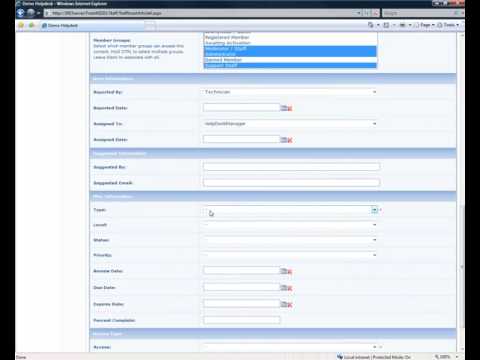Select Administrator in Member Groups list

[x=290, y=54]
